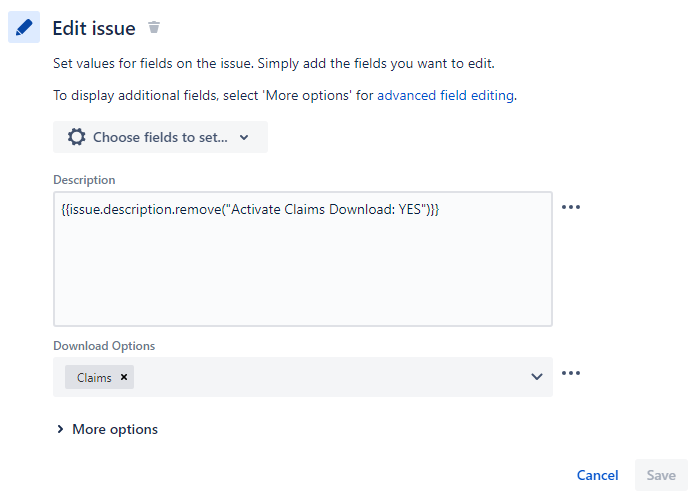694x500 pixels.
Task: Cancel the edit issue changes
Action: click(597, 475)
